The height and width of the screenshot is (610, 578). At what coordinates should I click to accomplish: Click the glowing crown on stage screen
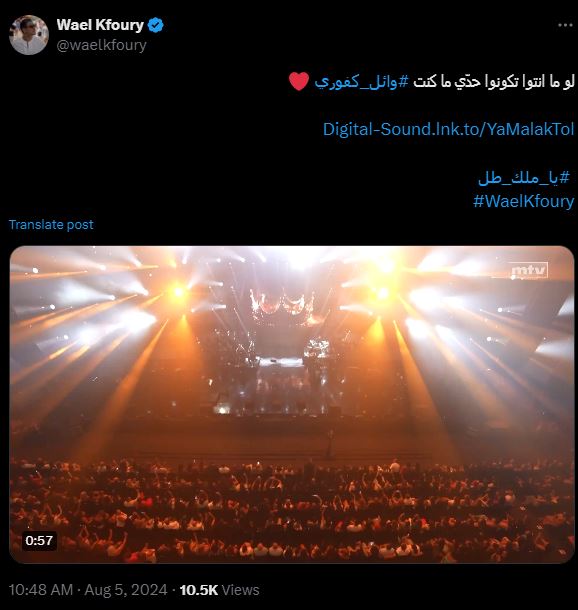coord(283,305)
